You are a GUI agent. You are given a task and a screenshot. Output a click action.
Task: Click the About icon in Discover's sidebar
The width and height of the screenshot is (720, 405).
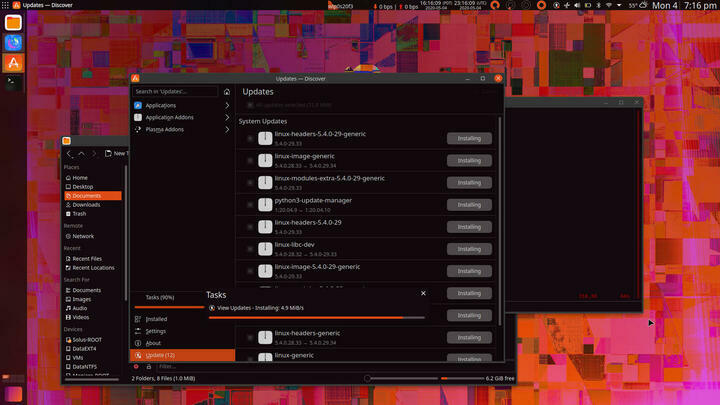click(x=138, y=343)
